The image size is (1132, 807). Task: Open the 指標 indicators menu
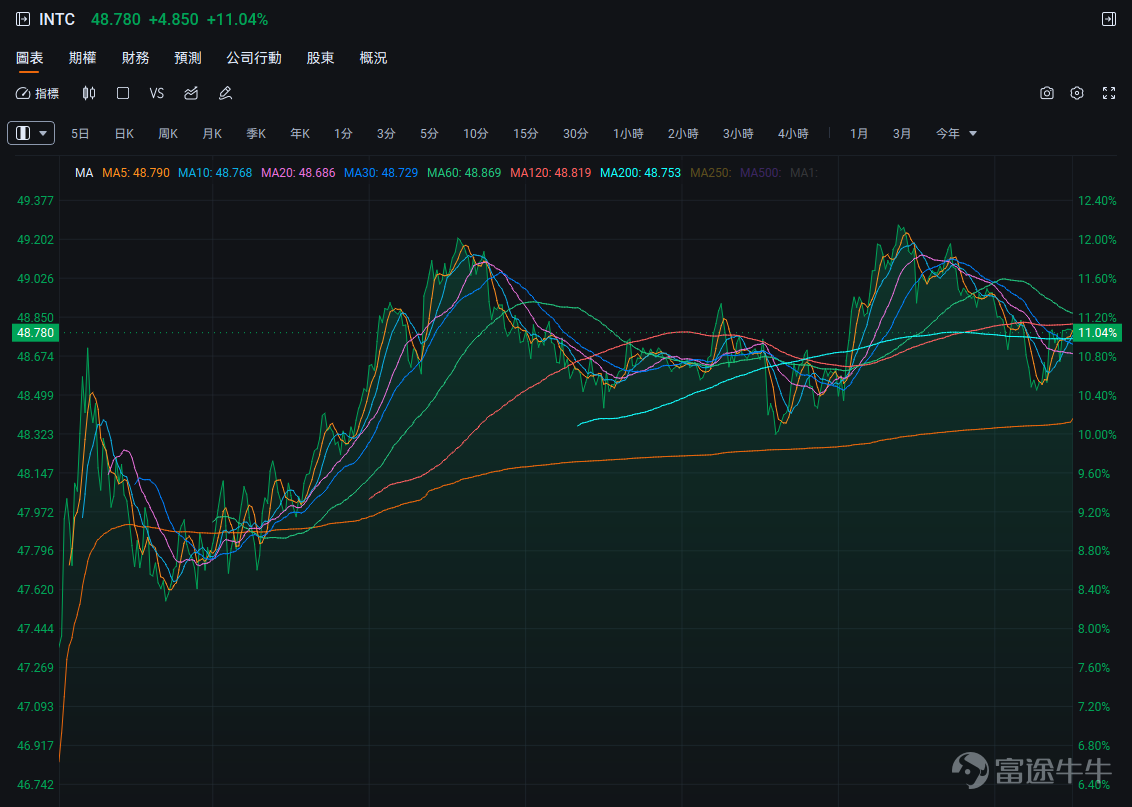pyautogui.click(x=38, y=93)
